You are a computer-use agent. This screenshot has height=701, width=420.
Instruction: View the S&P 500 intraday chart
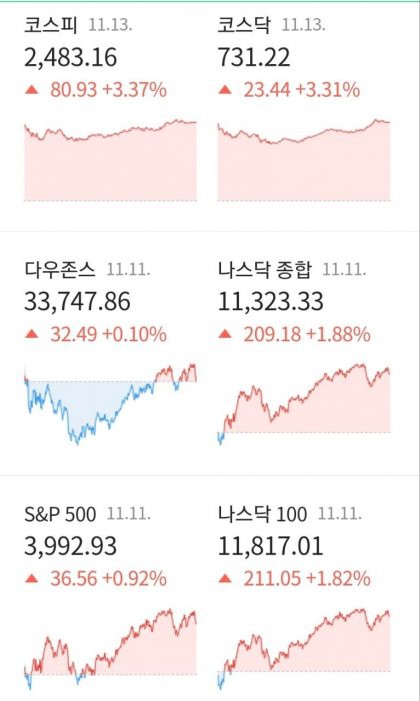pyautogui.click(x=110, y=649)
